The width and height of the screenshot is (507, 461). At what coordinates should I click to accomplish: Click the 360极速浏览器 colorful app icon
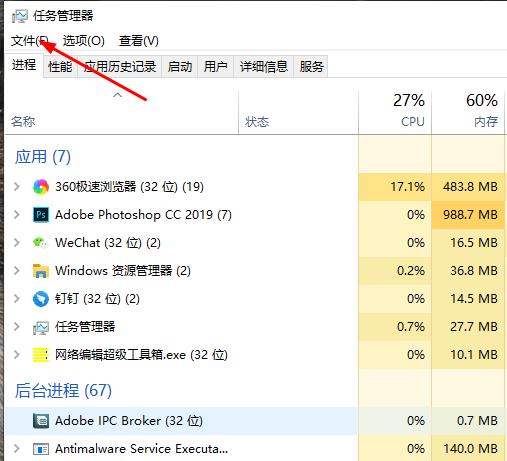pos(41,187)
